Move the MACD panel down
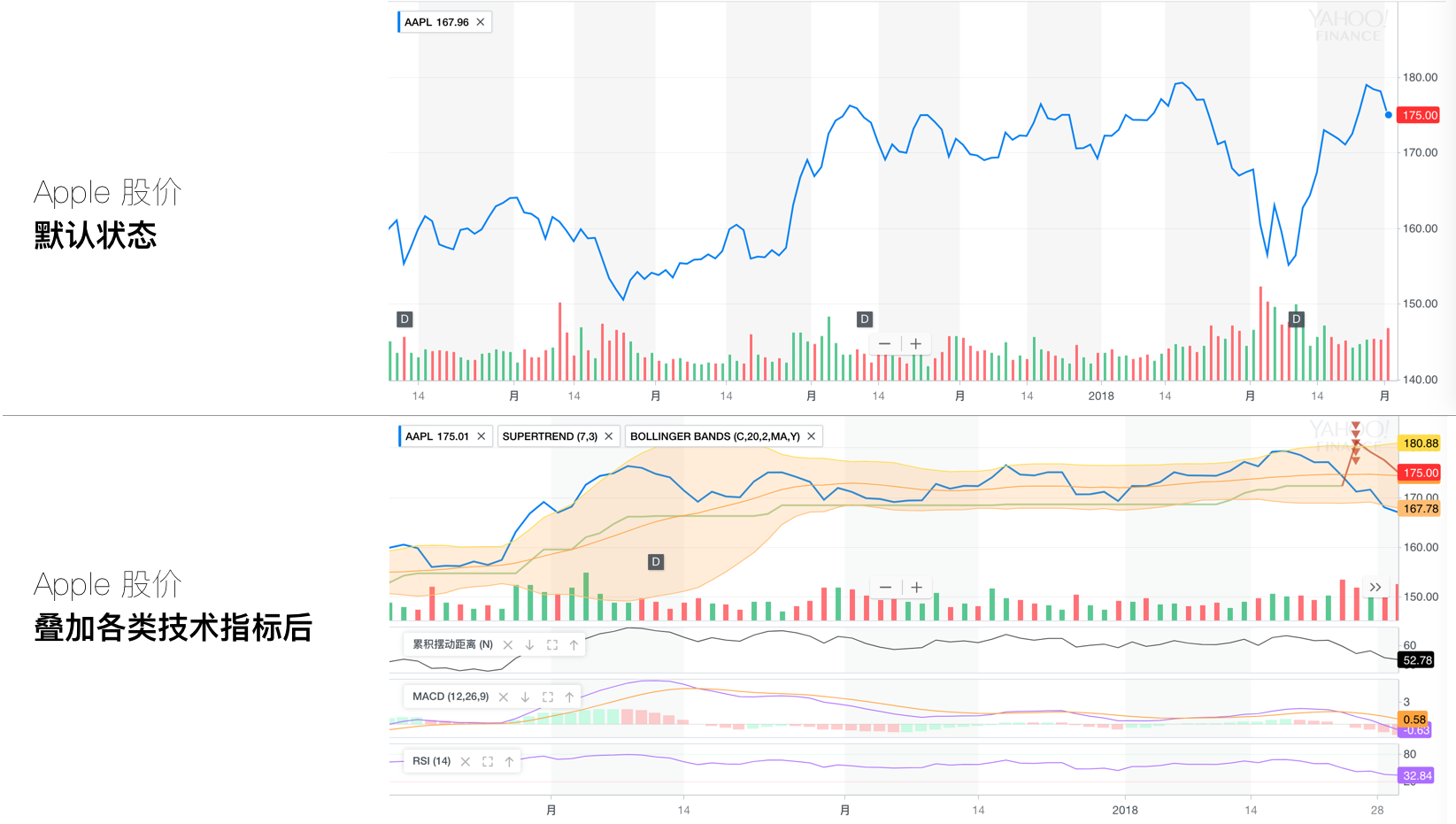Screen dimensions: 1456x824 click(526, 697)
